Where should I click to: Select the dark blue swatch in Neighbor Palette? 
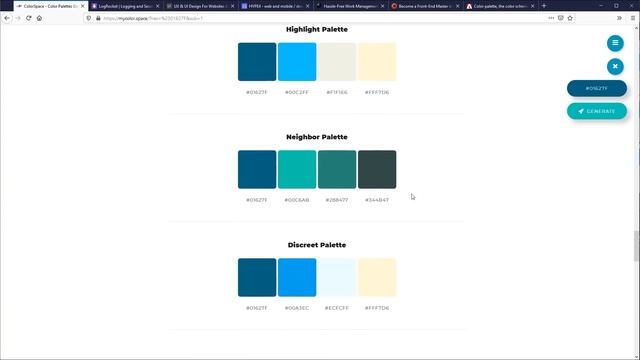coord(257,169)
